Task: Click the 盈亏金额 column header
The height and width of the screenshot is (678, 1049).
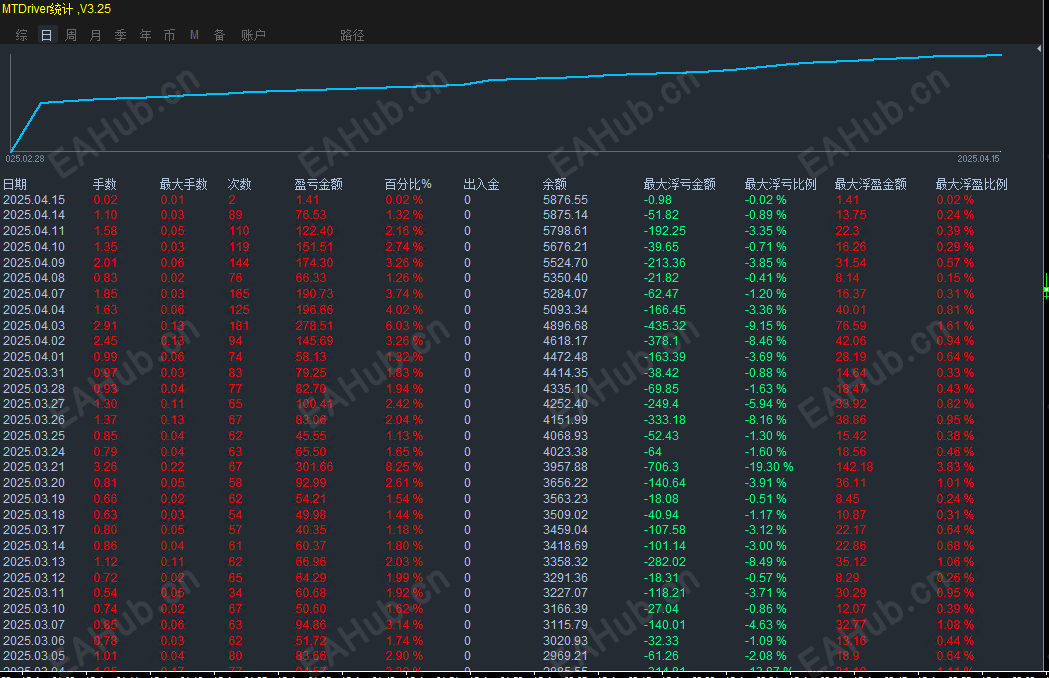Action: tap(318, 184)
